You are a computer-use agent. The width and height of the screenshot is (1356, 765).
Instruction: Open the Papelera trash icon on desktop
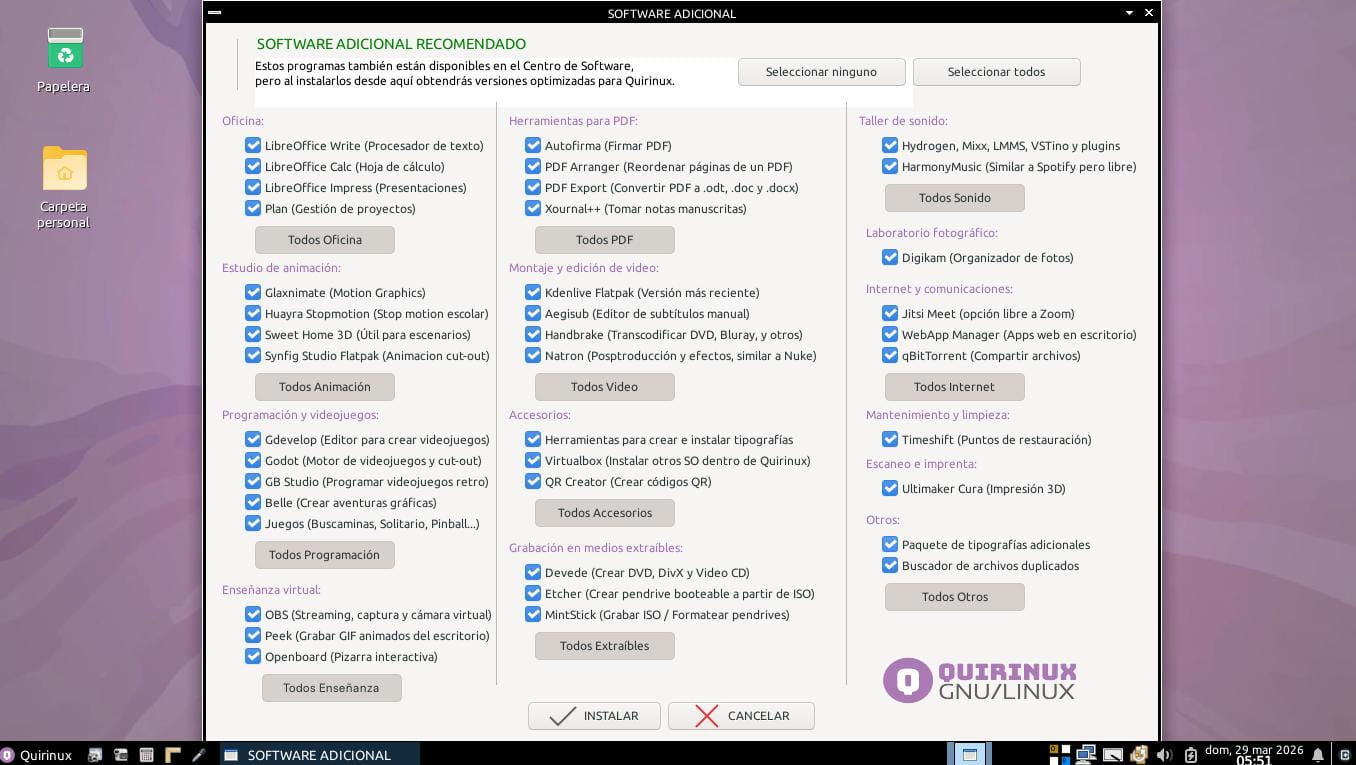coord(64,60)
